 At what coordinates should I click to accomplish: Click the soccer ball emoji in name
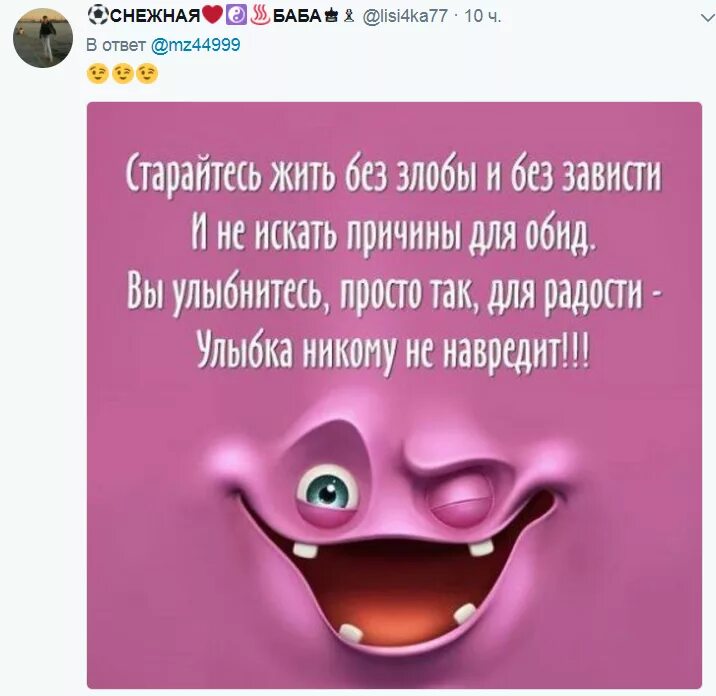[98, 16]
